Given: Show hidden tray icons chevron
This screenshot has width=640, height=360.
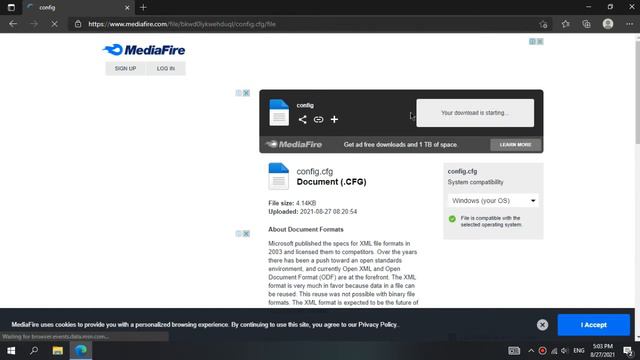Looking at the screenshot, I should pos(531,351).
